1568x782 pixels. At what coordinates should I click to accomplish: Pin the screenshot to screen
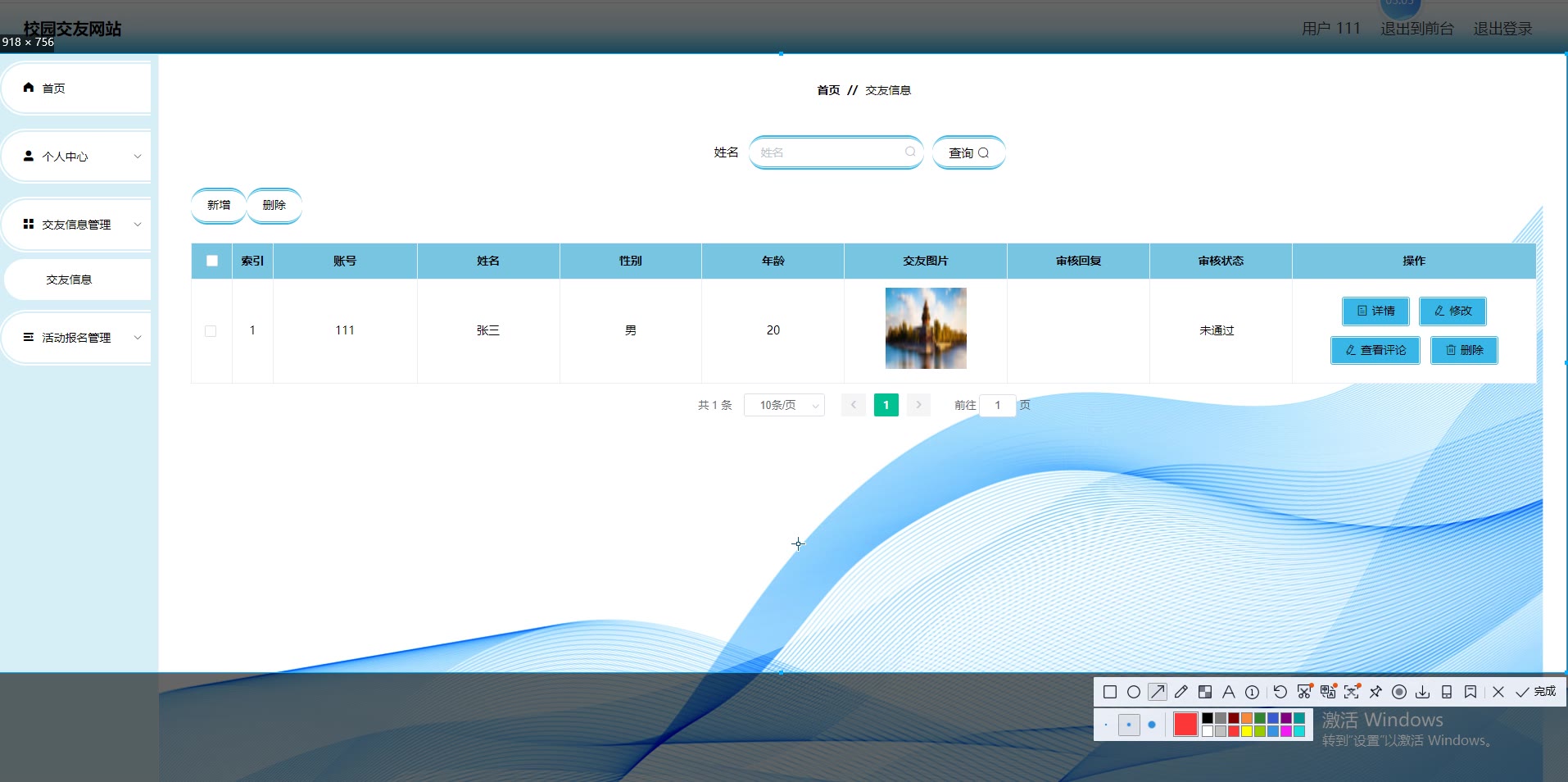[x=1375, y=692]
